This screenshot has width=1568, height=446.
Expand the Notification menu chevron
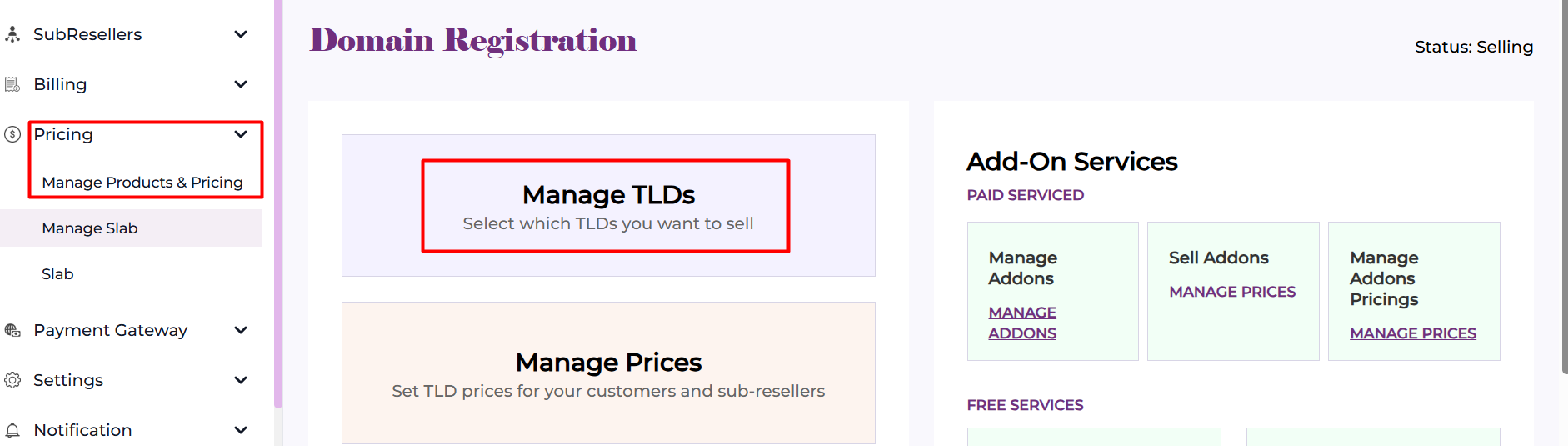pyautogui.click(x=241, y=430)
